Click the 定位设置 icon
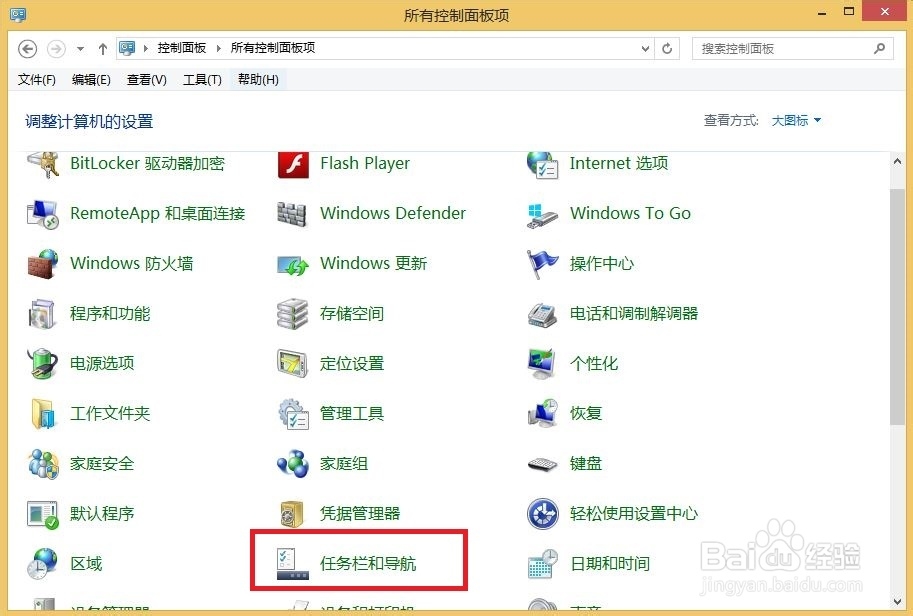The width and height of the screenshot is (913, 616). (292, 364)
